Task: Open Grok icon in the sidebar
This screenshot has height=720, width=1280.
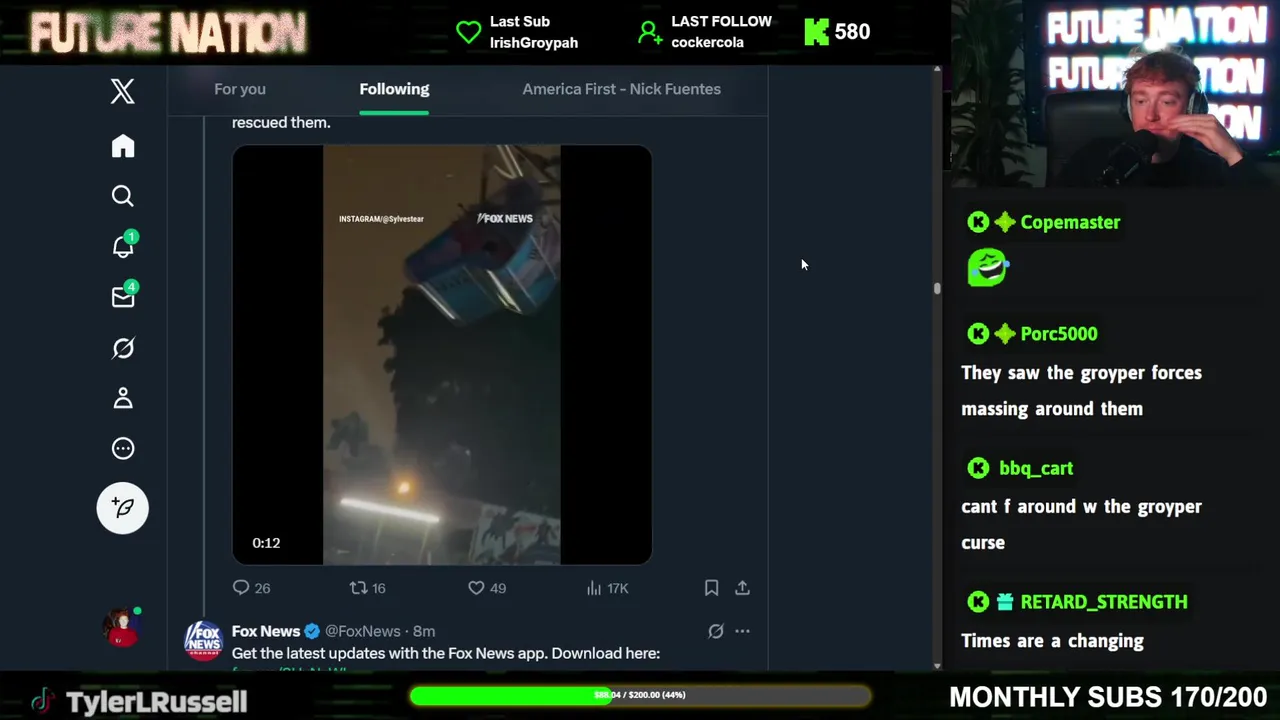Action: point(123,348)
